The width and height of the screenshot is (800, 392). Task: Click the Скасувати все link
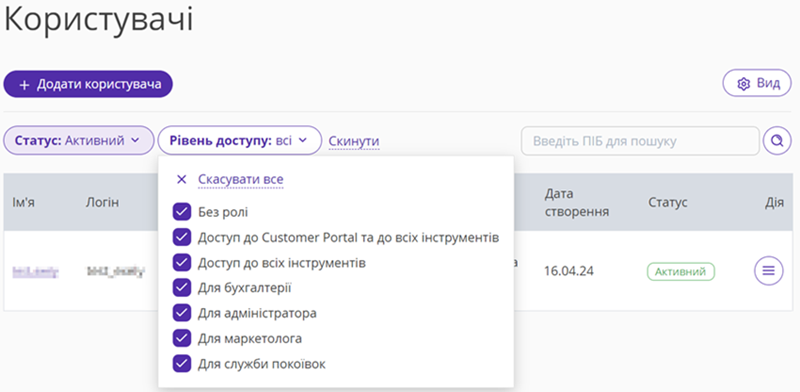pyautogui.click(x=241, y=180)
